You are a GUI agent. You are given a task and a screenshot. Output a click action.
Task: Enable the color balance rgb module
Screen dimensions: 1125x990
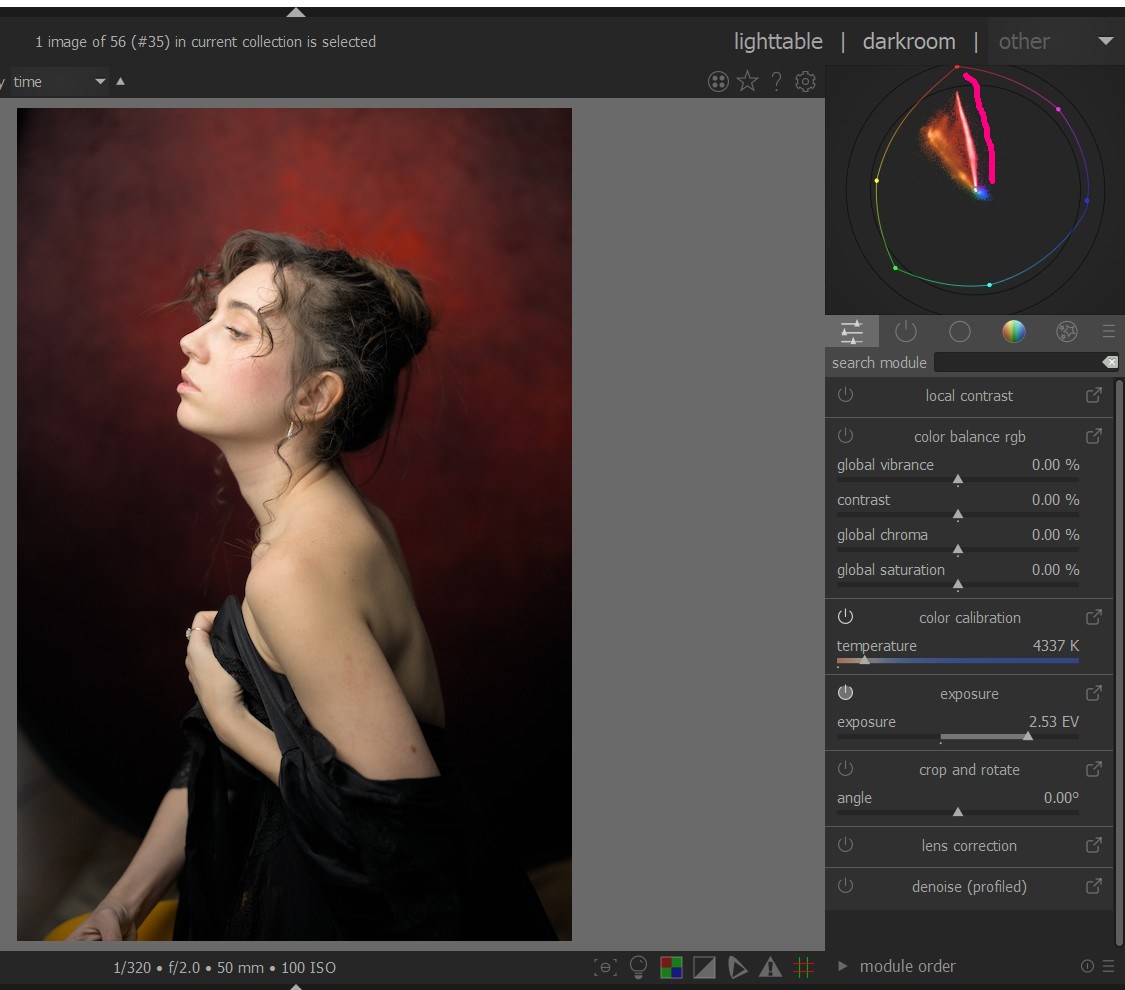[845, 435]
